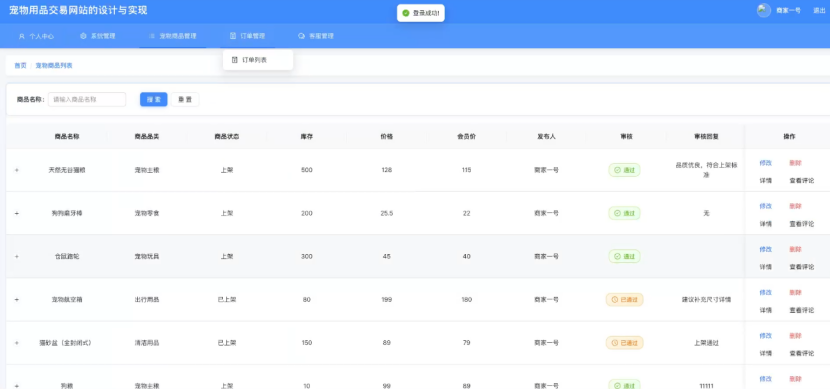Expand the 狗粮 row with plus

click(x=17, y=386)
